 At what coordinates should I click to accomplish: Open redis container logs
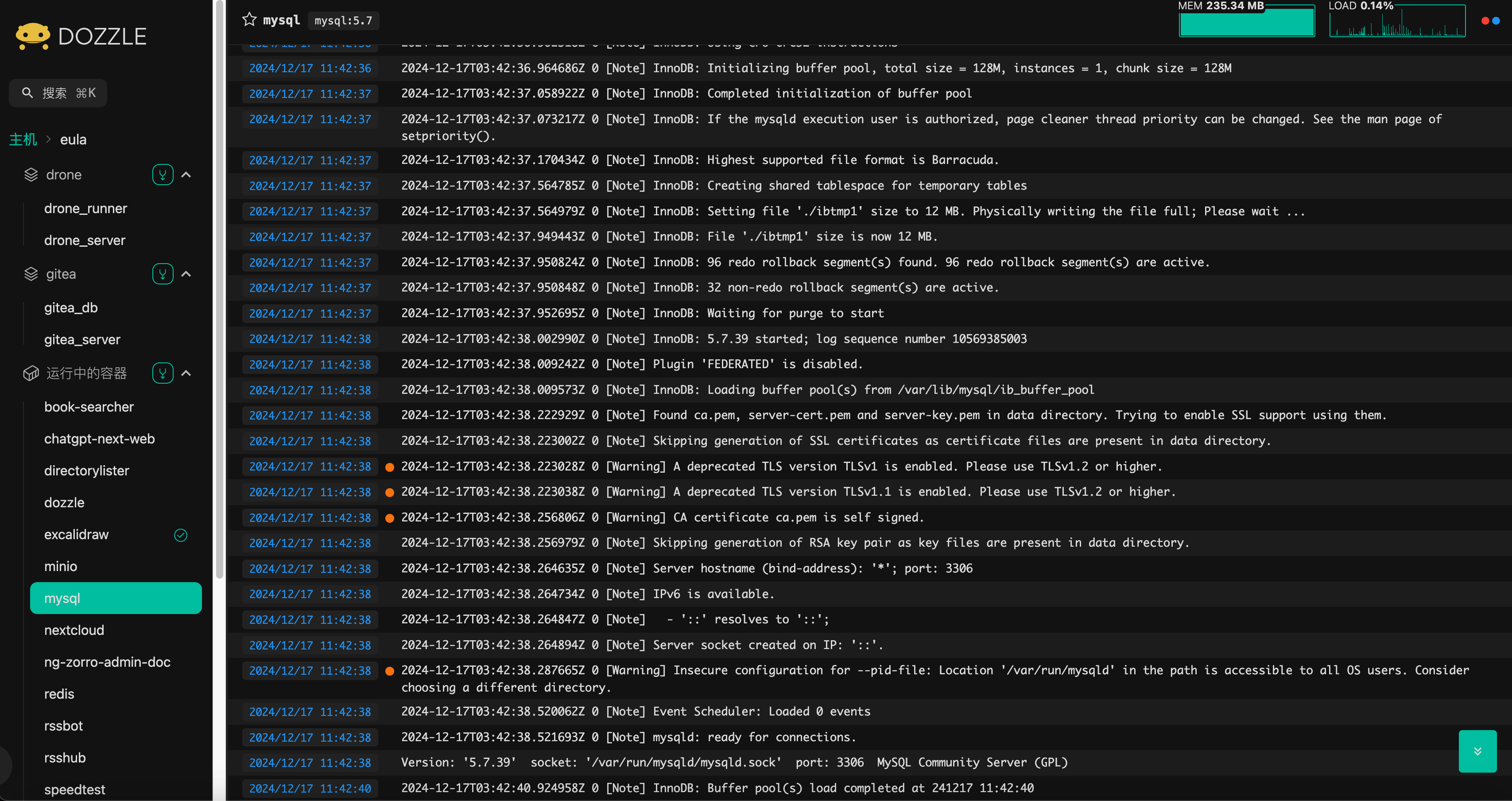[x=59, y=694]
